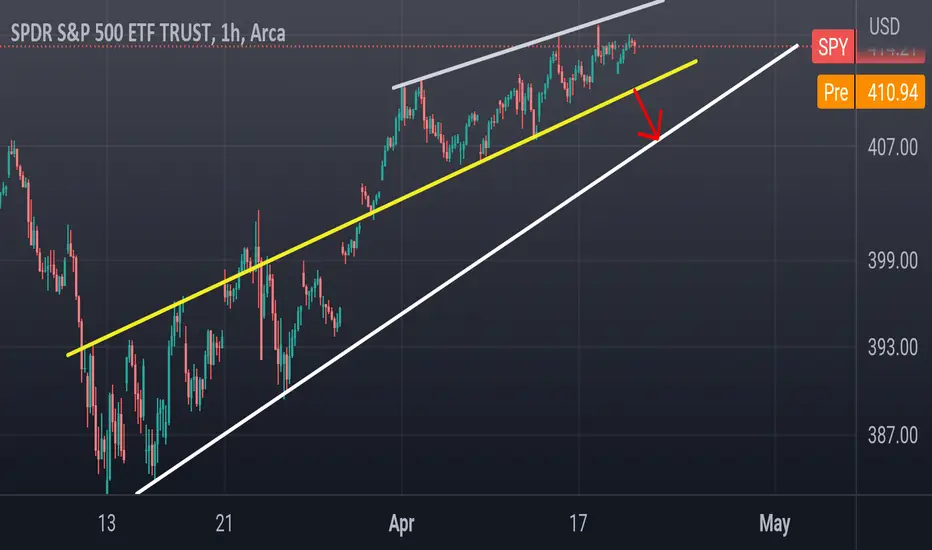Click the Apr label on time axis
Image resolution: width=932 pixels, height=550 pixels.
401,524
